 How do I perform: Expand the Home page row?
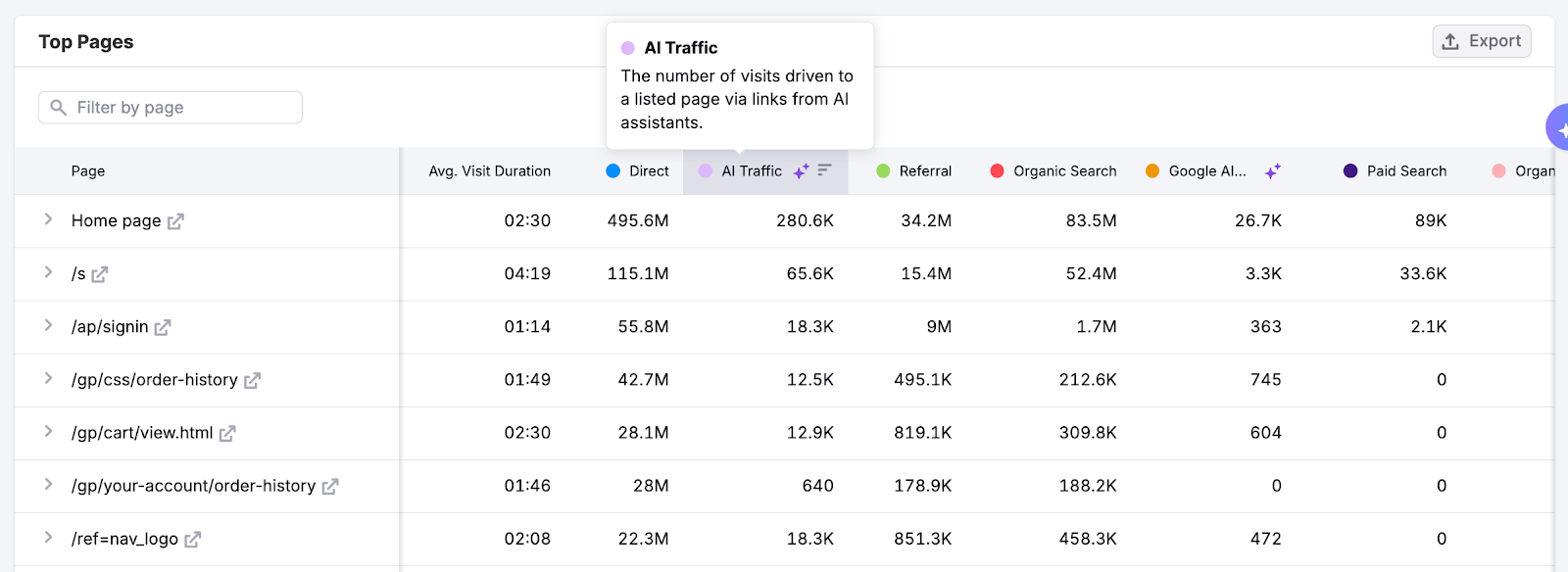click(48, 219)
